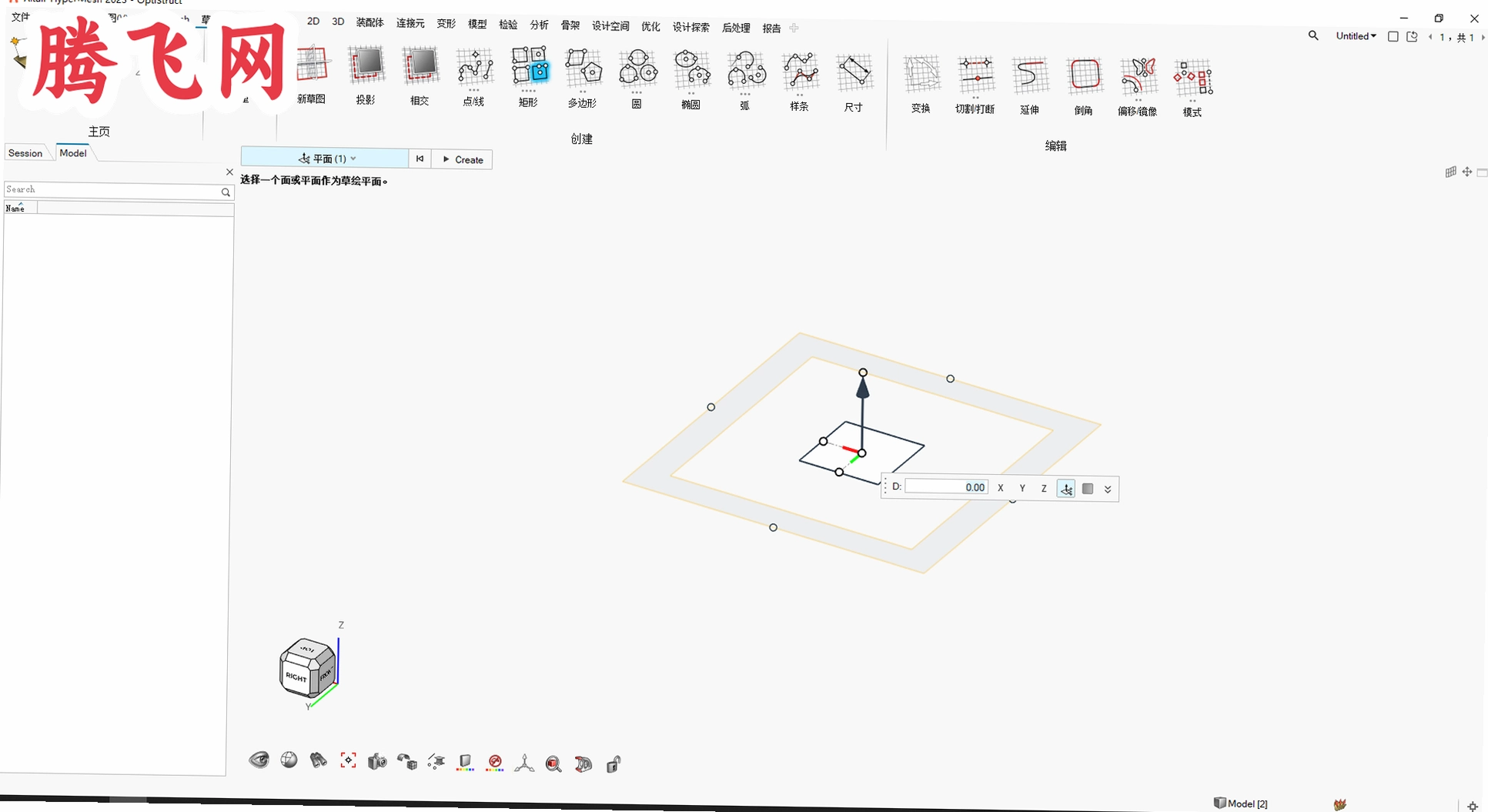Choose the 矩形 rectangle tool
1488x812 pixels.
tap(529, 76)
